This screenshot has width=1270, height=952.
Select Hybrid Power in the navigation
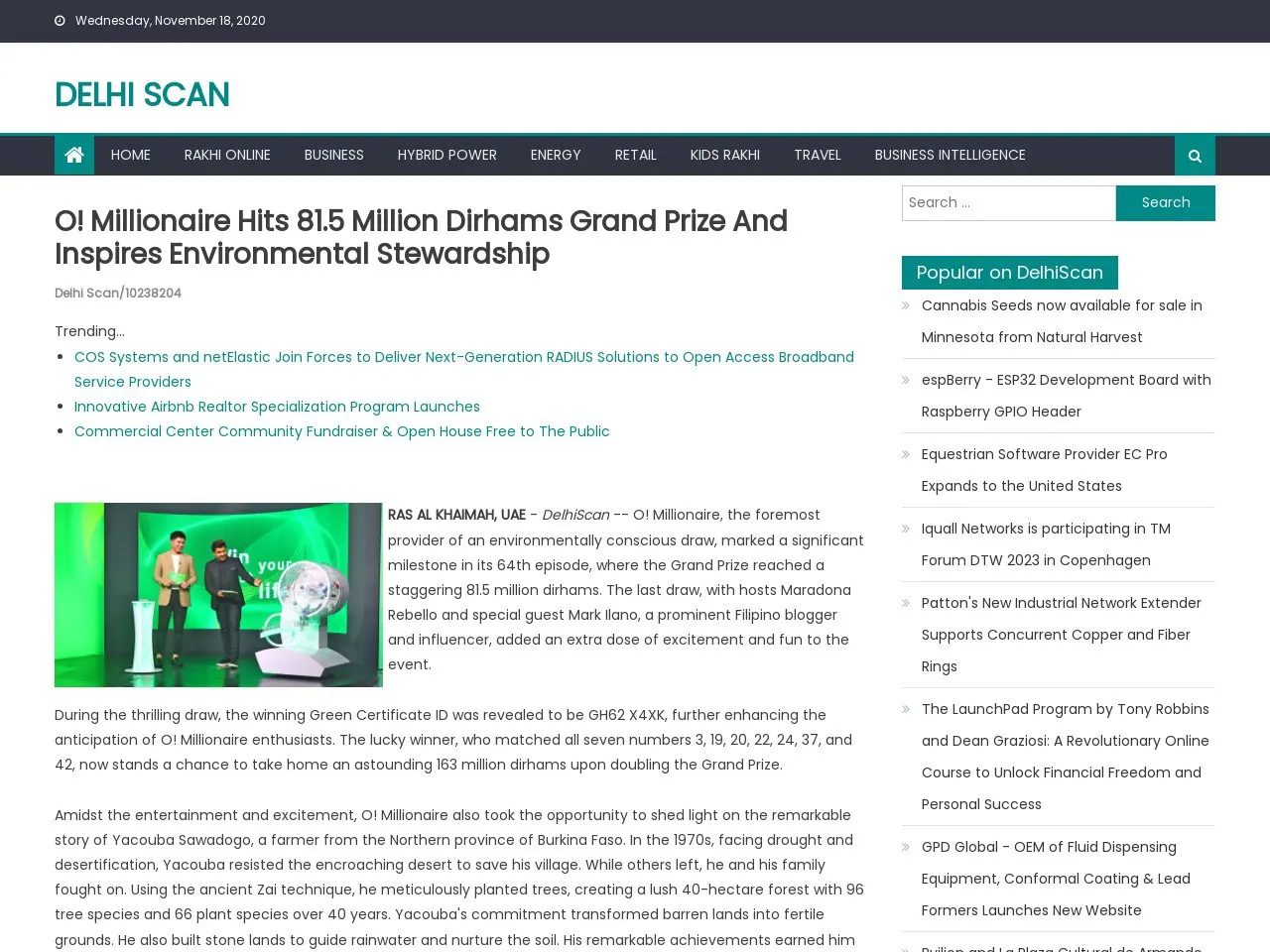tap(446, 155)
